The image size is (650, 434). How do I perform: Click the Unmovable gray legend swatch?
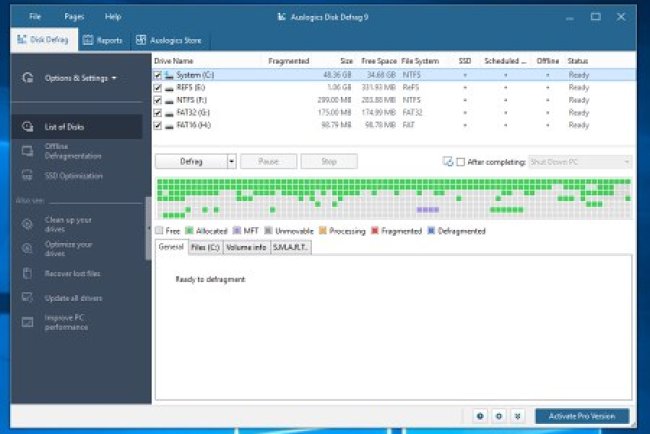(x=268, y=230)
